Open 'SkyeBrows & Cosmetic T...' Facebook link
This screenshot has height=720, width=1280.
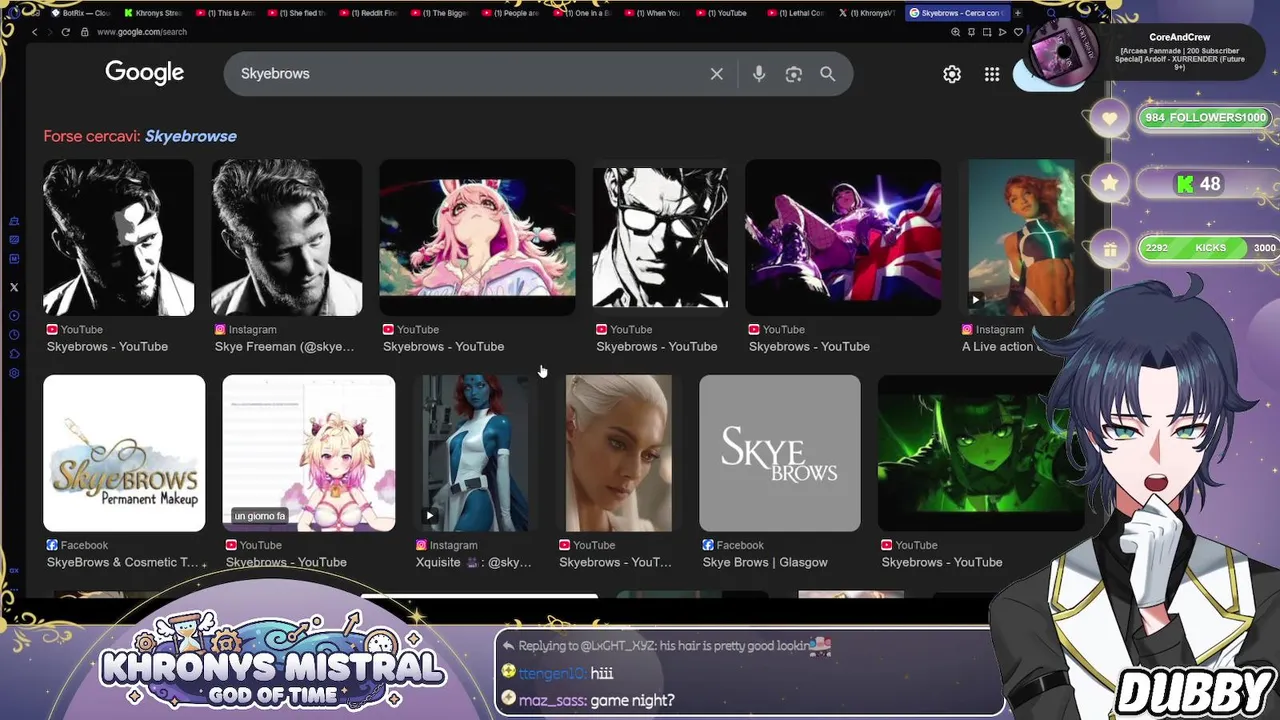point(123,562)
